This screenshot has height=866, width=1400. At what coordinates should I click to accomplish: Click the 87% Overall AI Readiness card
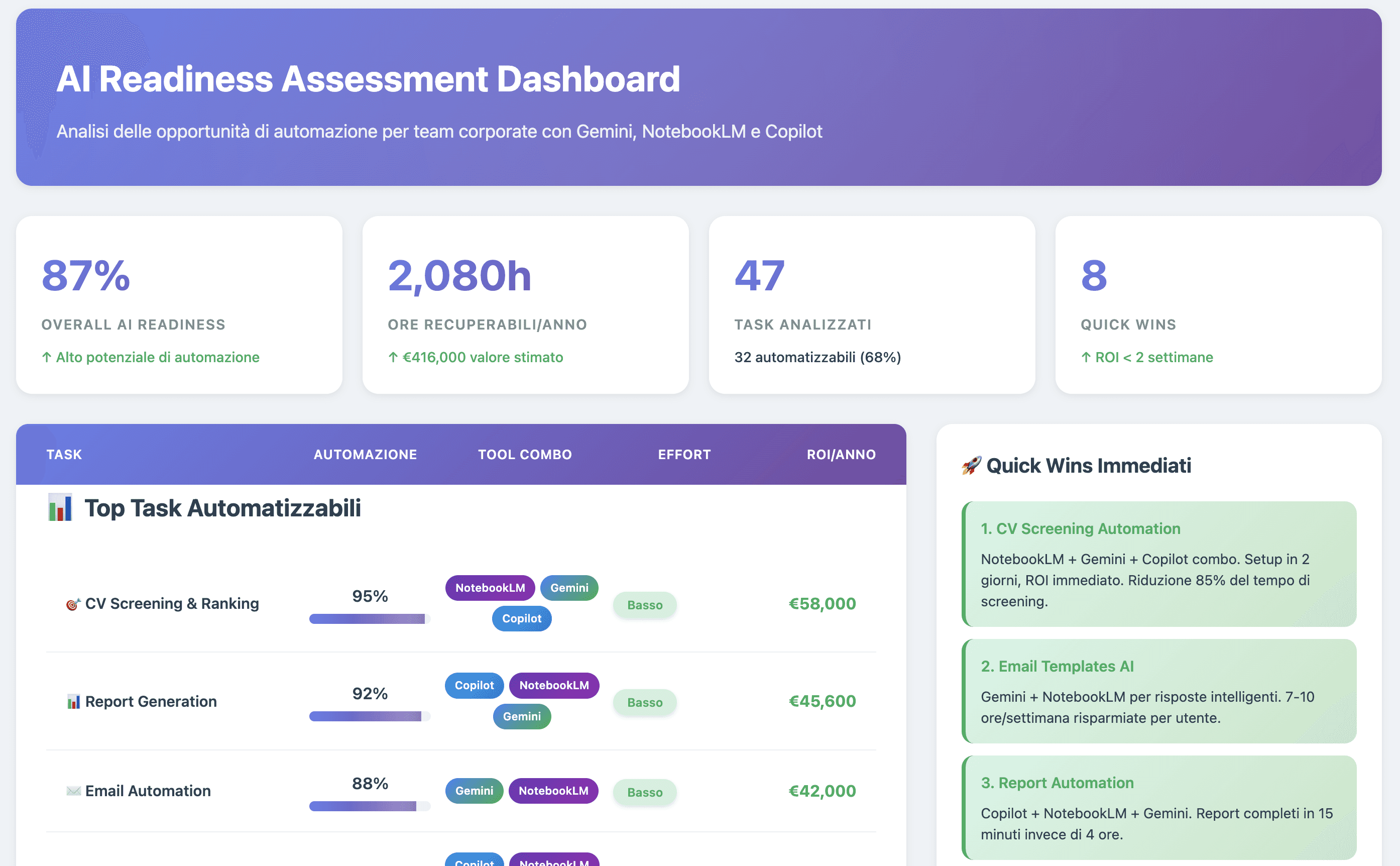[179, 305]
